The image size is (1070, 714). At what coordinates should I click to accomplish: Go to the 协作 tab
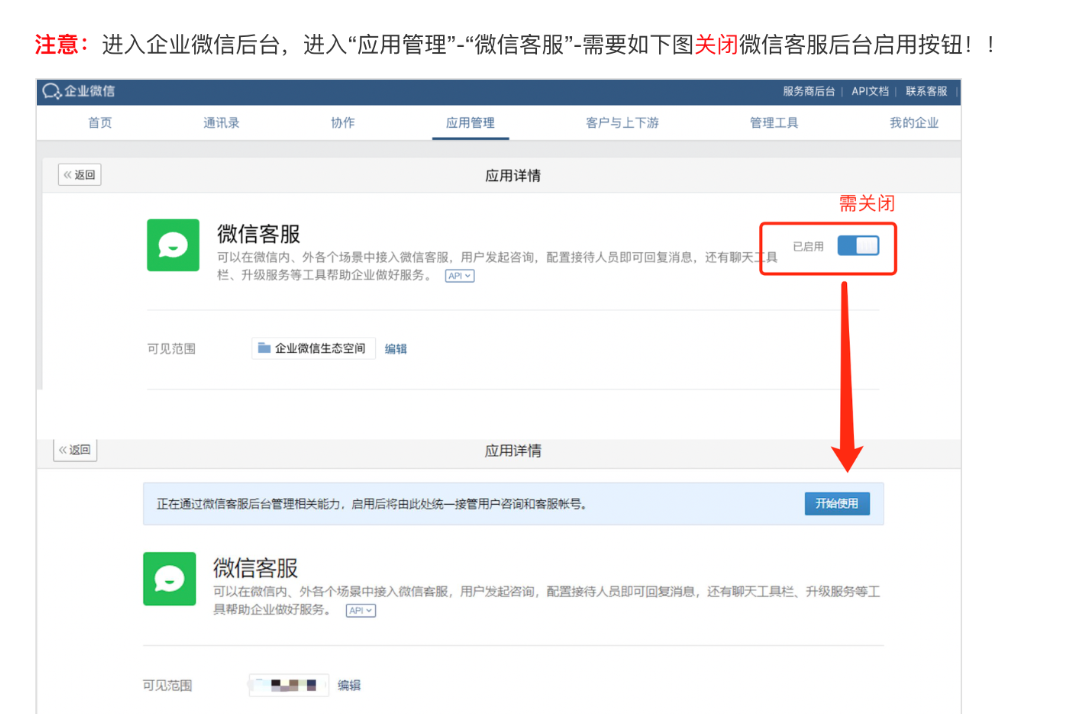343,123
